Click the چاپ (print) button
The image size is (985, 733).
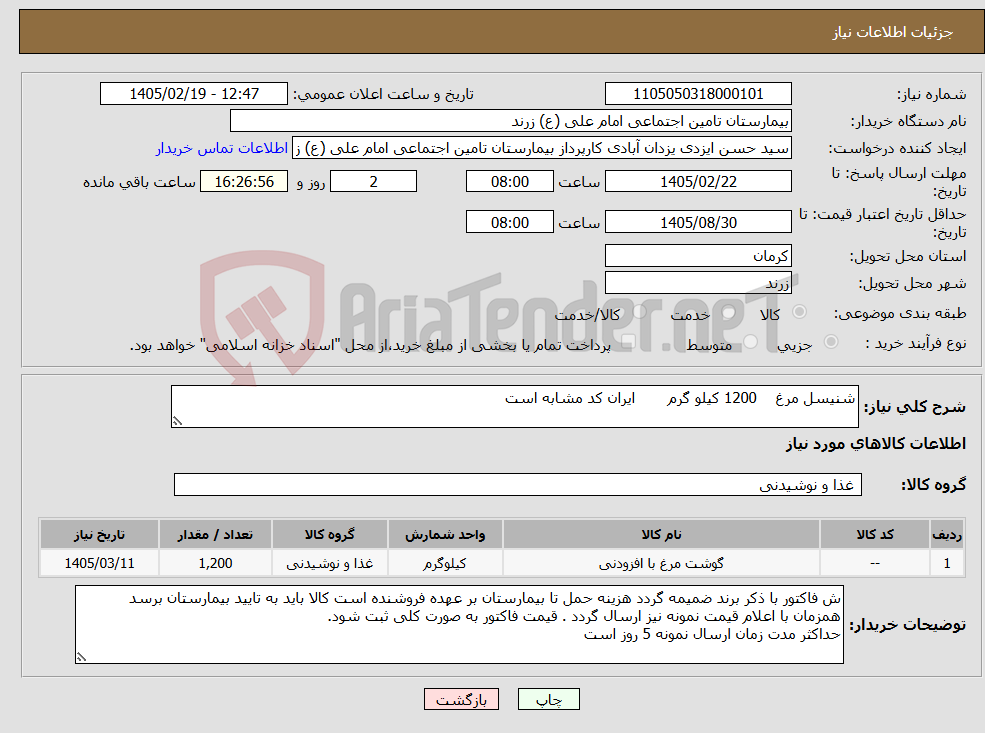coord(548,699)
